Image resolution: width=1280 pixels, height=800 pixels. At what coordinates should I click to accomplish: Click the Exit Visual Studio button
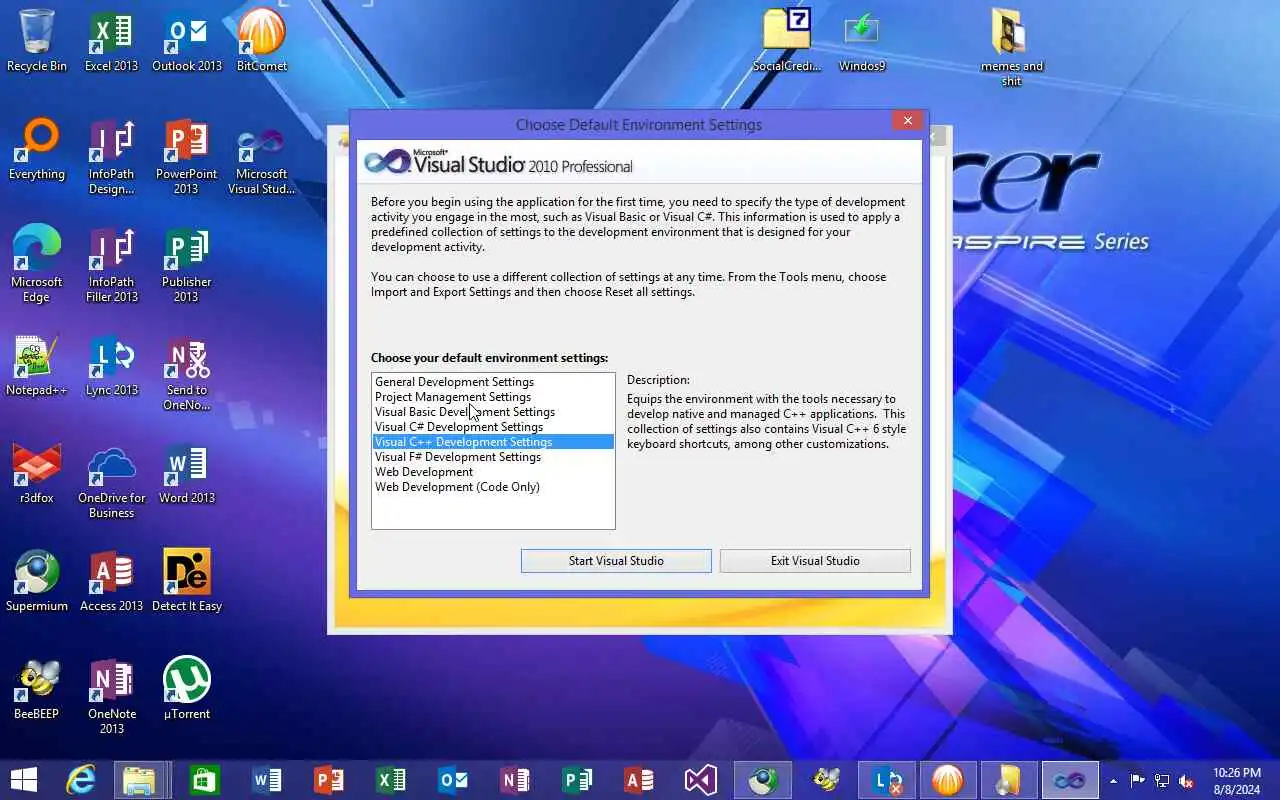point(815,561)
